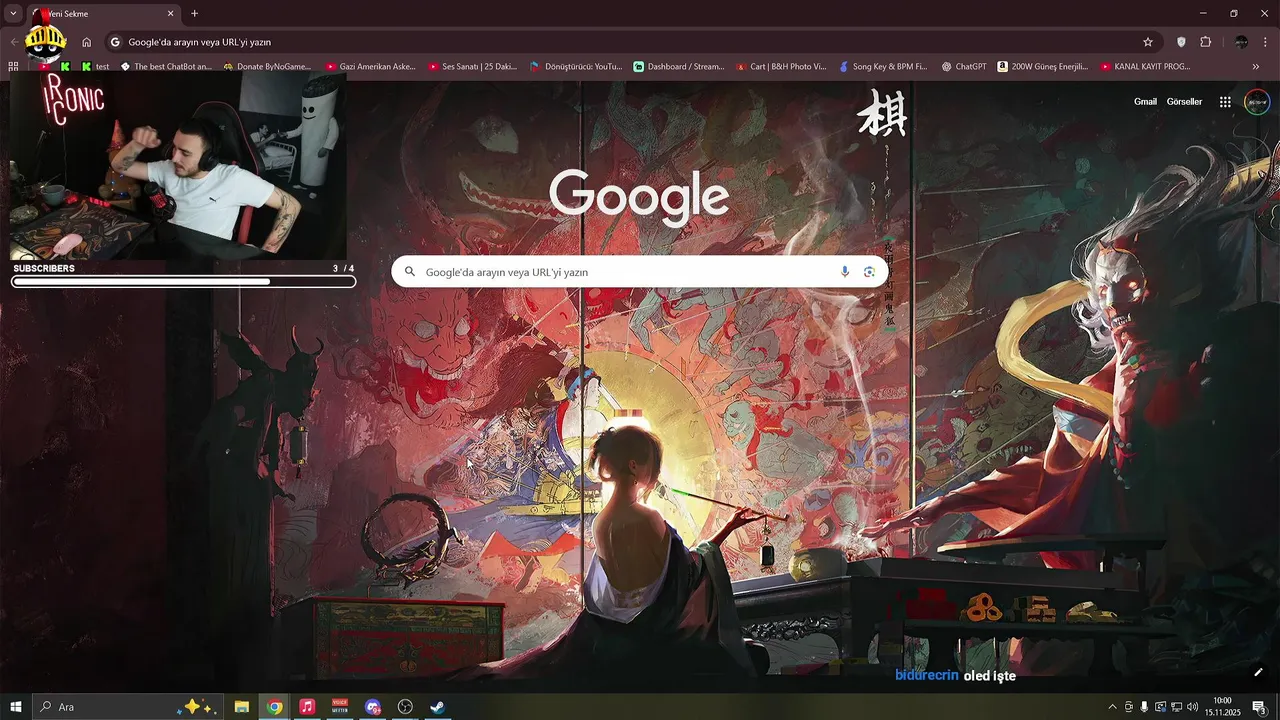Viewport: 1280px width, 720px height.
Task: Start voice search with the microphone icon
Action: [x=845, y=272]
